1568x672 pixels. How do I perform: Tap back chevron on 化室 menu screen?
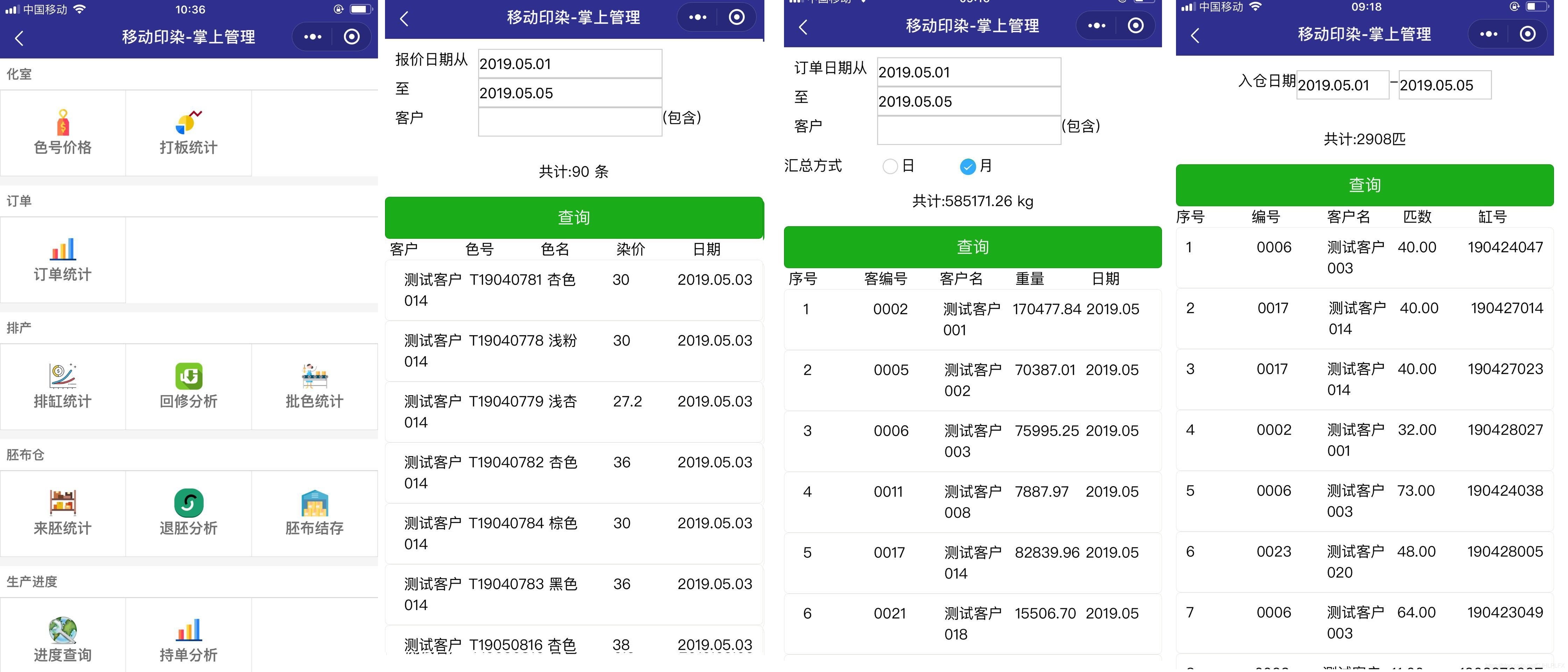click(20, 38)
